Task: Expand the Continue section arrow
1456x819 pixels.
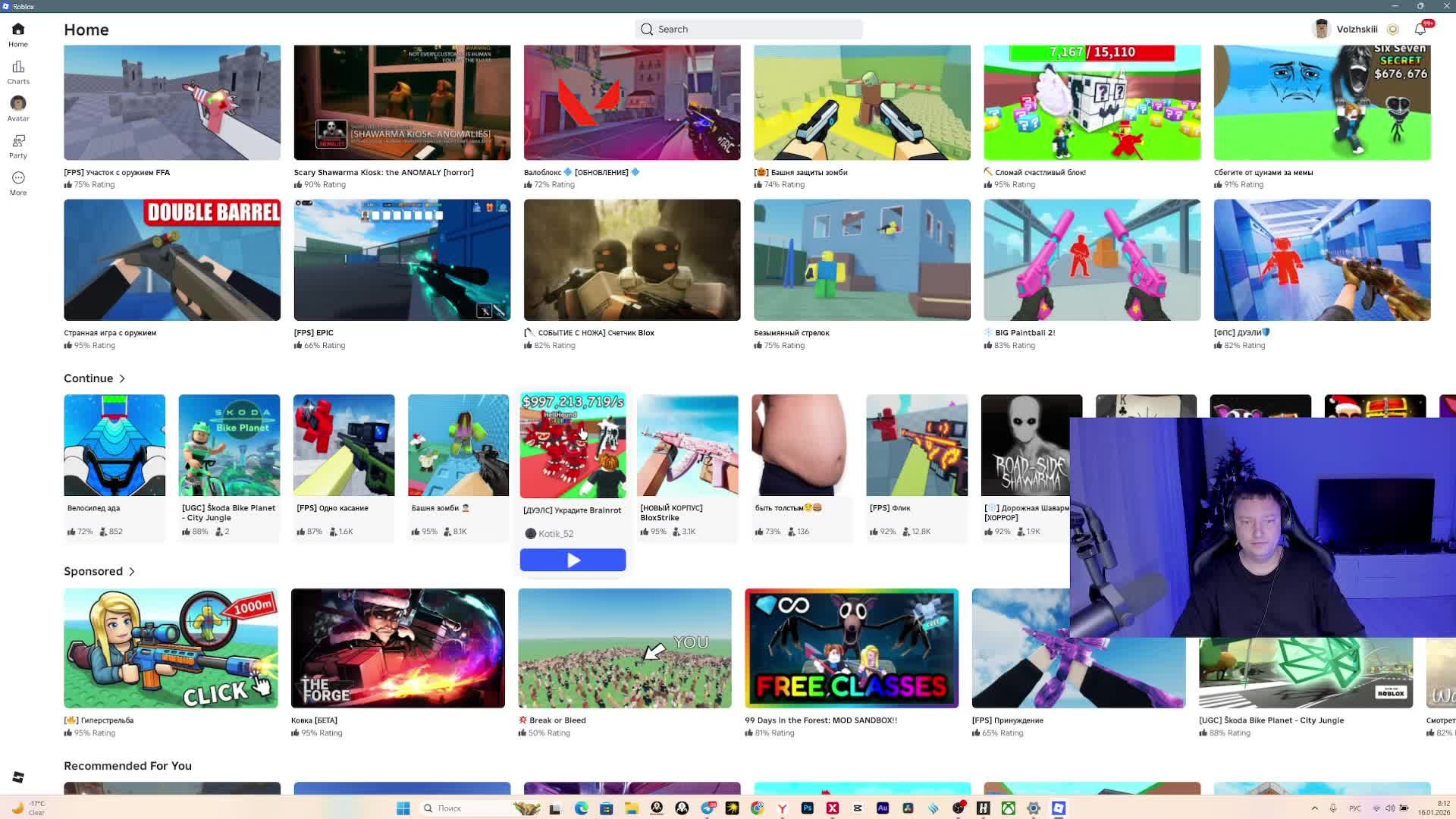Action: (x=122, y=378)
